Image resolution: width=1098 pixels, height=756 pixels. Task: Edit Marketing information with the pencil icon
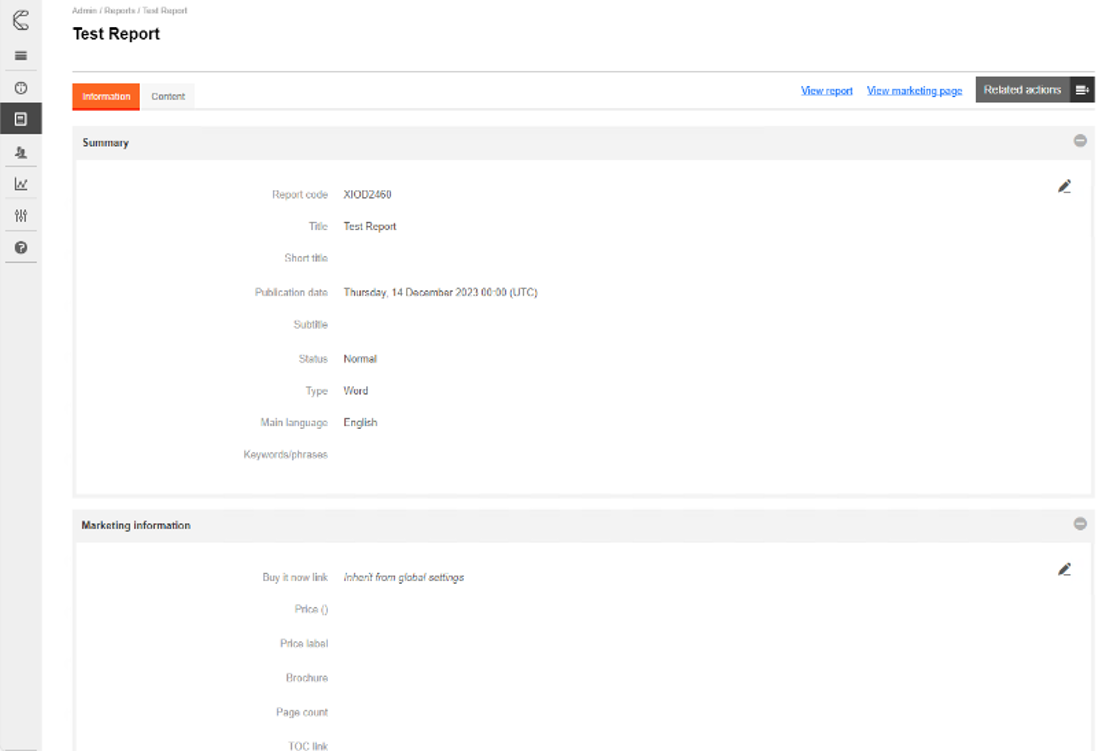pos(1064,569)
